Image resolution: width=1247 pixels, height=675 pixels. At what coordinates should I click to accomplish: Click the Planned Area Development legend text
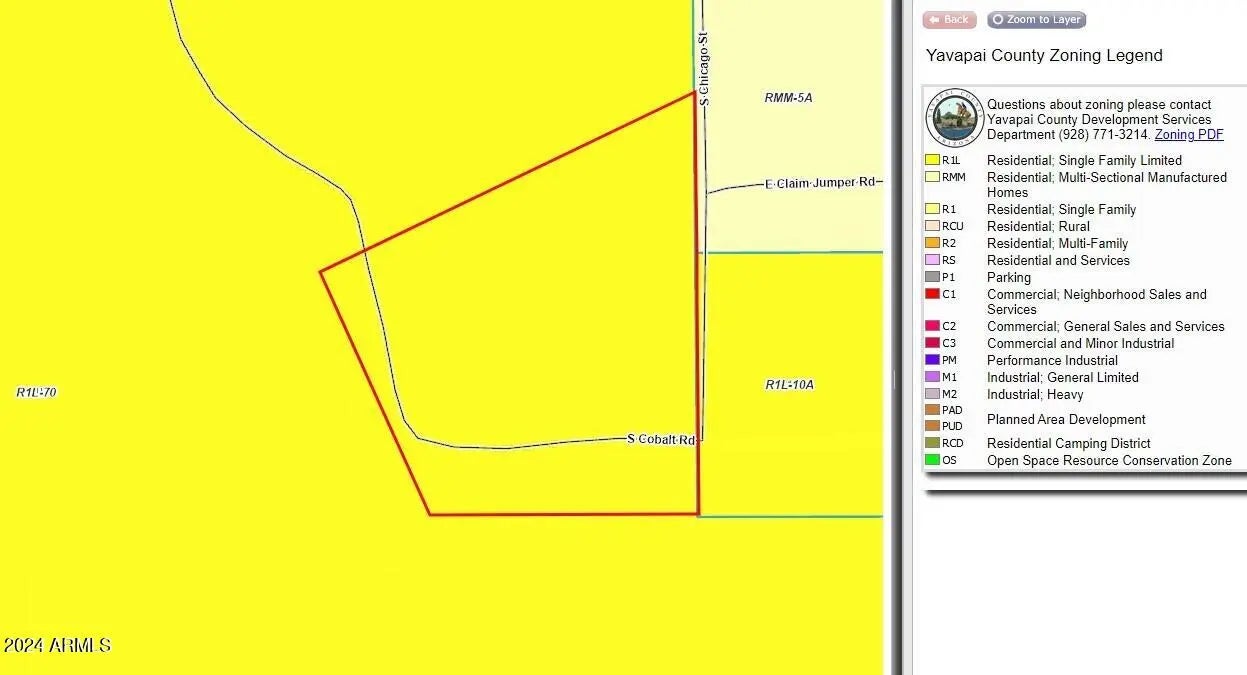[x=1066, y=420]
